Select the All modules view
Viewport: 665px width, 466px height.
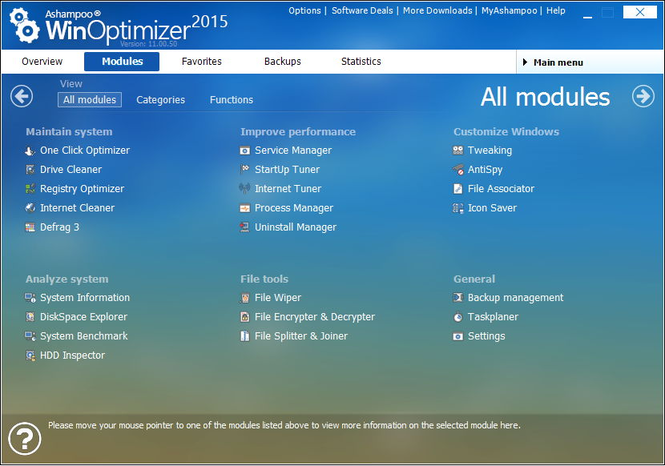click(x=89, y=100)
